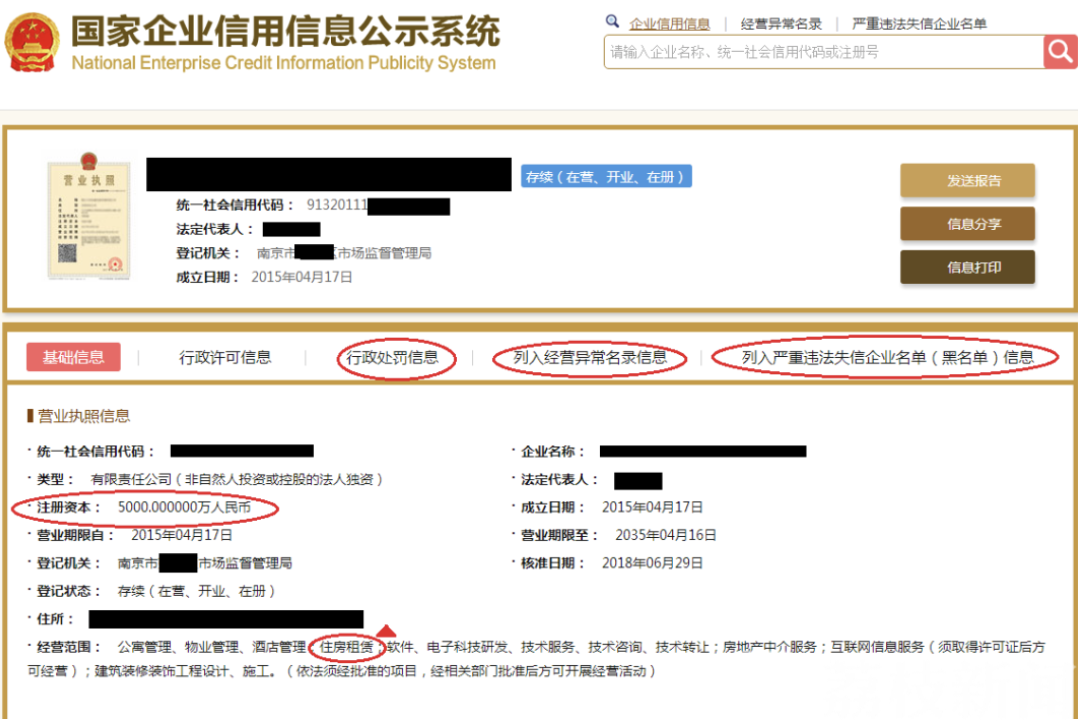Screen dimensions: 1078x728
Task: Open the 行政处罚信息 tab
Action: (393, 357)
